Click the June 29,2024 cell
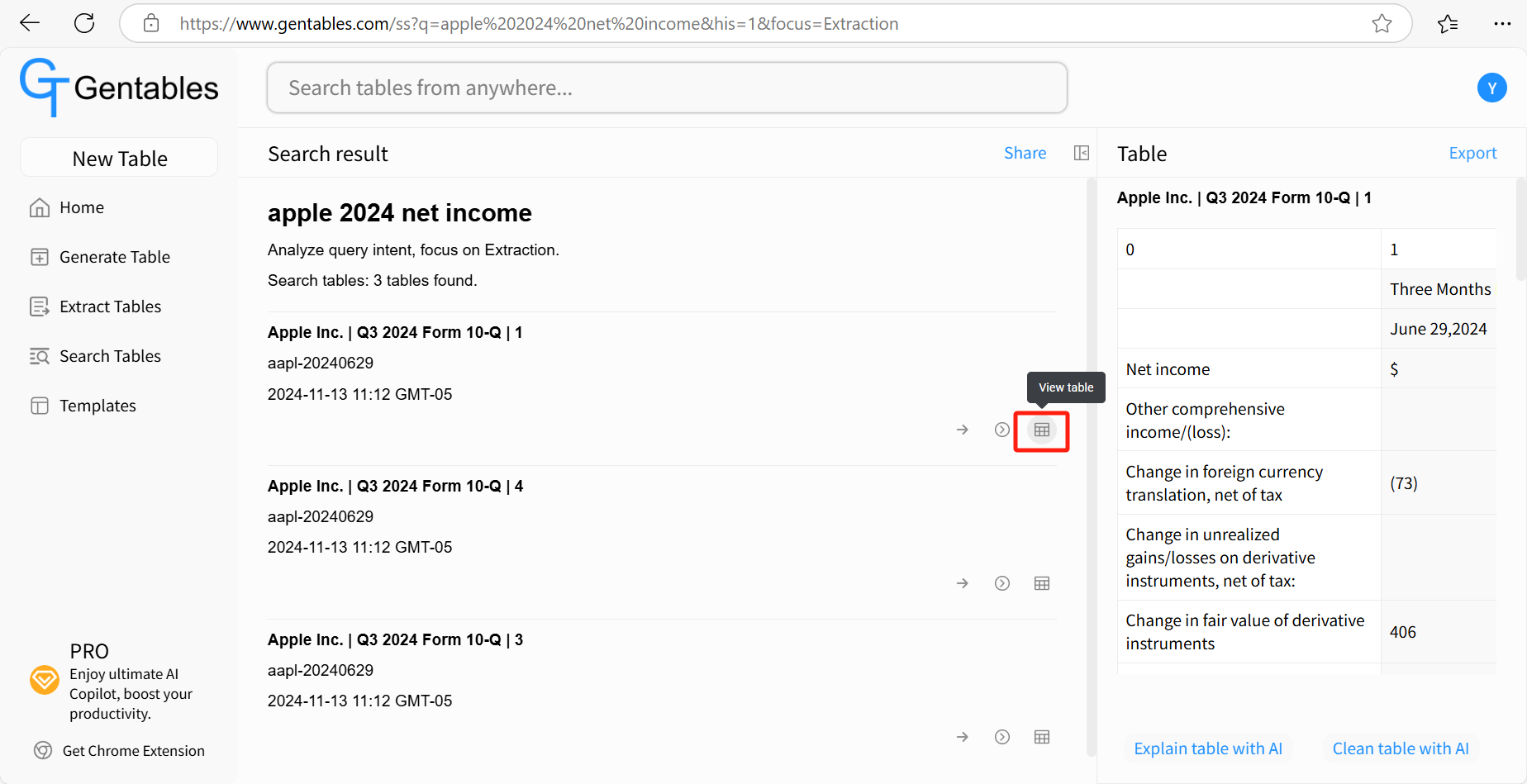 1439,329
